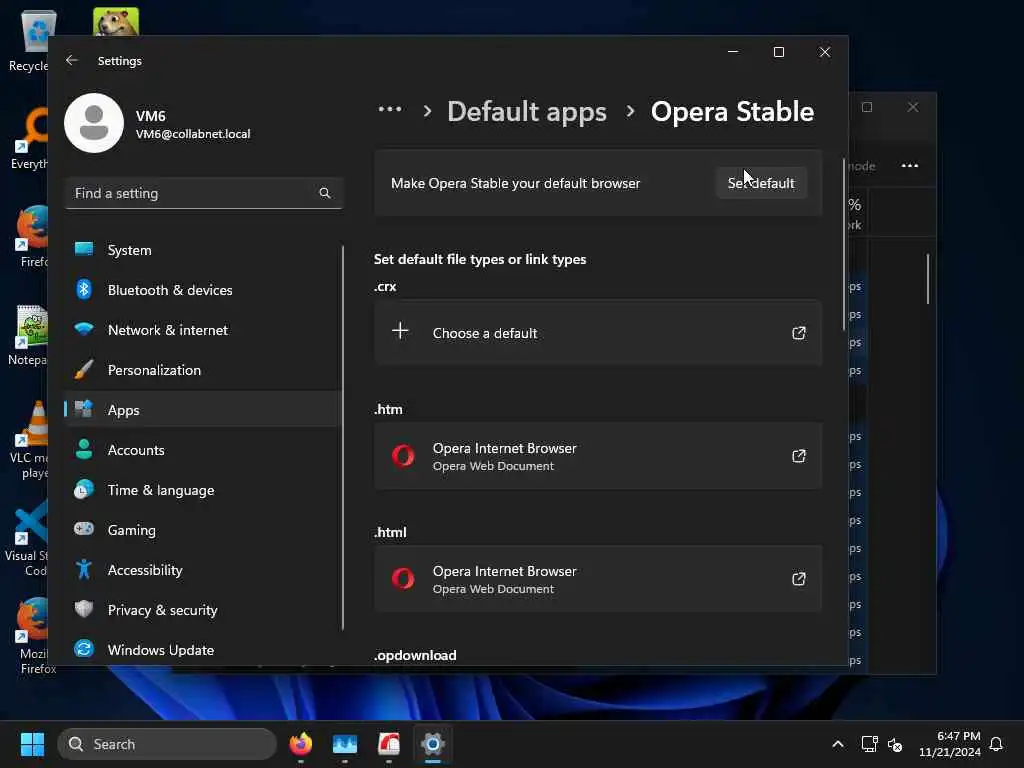Minimize the Settings window
The height and width of the screenshot is (768, 1024).
733,52
